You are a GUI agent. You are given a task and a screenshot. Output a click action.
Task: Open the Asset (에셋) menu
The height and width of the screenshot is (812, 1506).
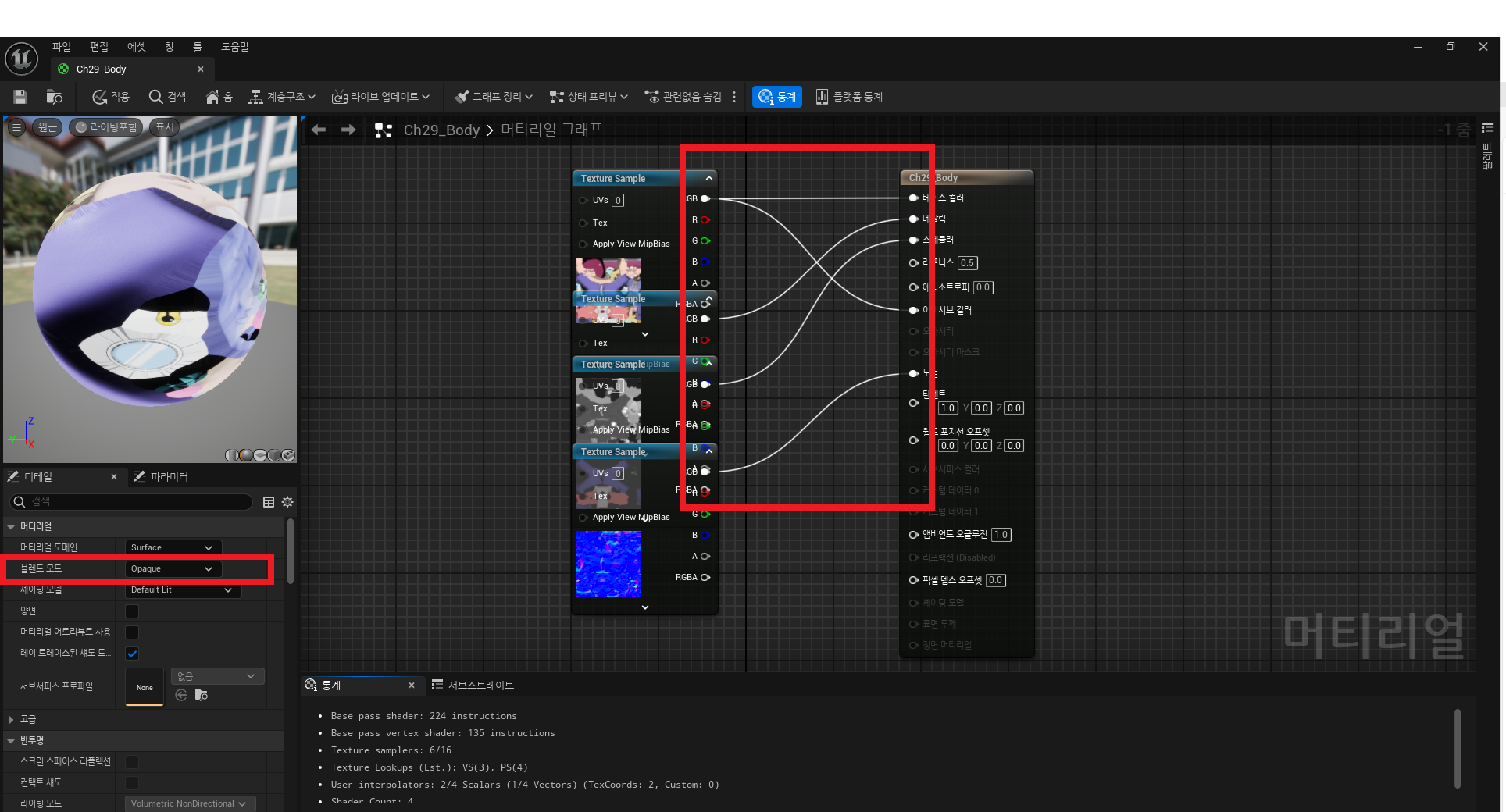click(x=137, y=47)
